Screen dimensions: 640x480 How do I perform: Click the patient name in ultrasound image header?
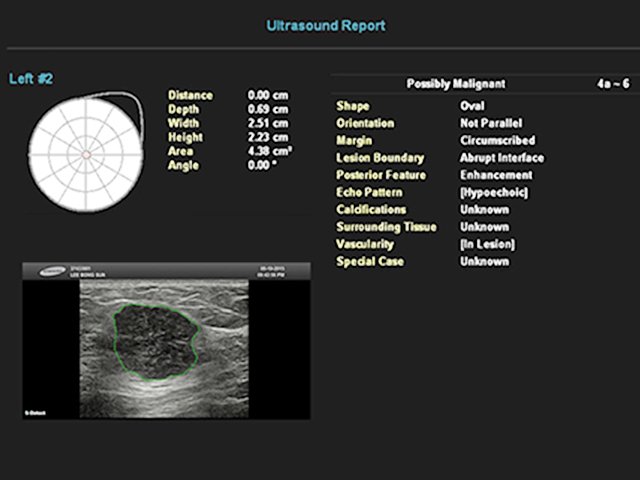coord(88,275)
